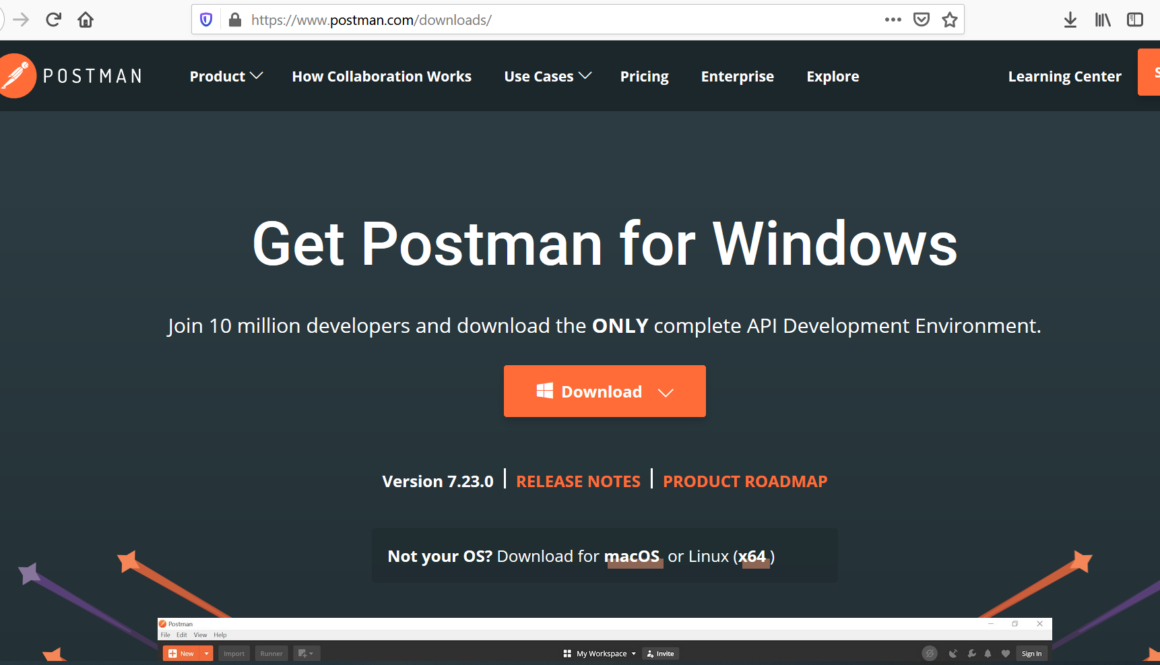Open Help menu in Postman preview
The height and width of the screenshot is (665, 1160).
click(x=220, y=635)
